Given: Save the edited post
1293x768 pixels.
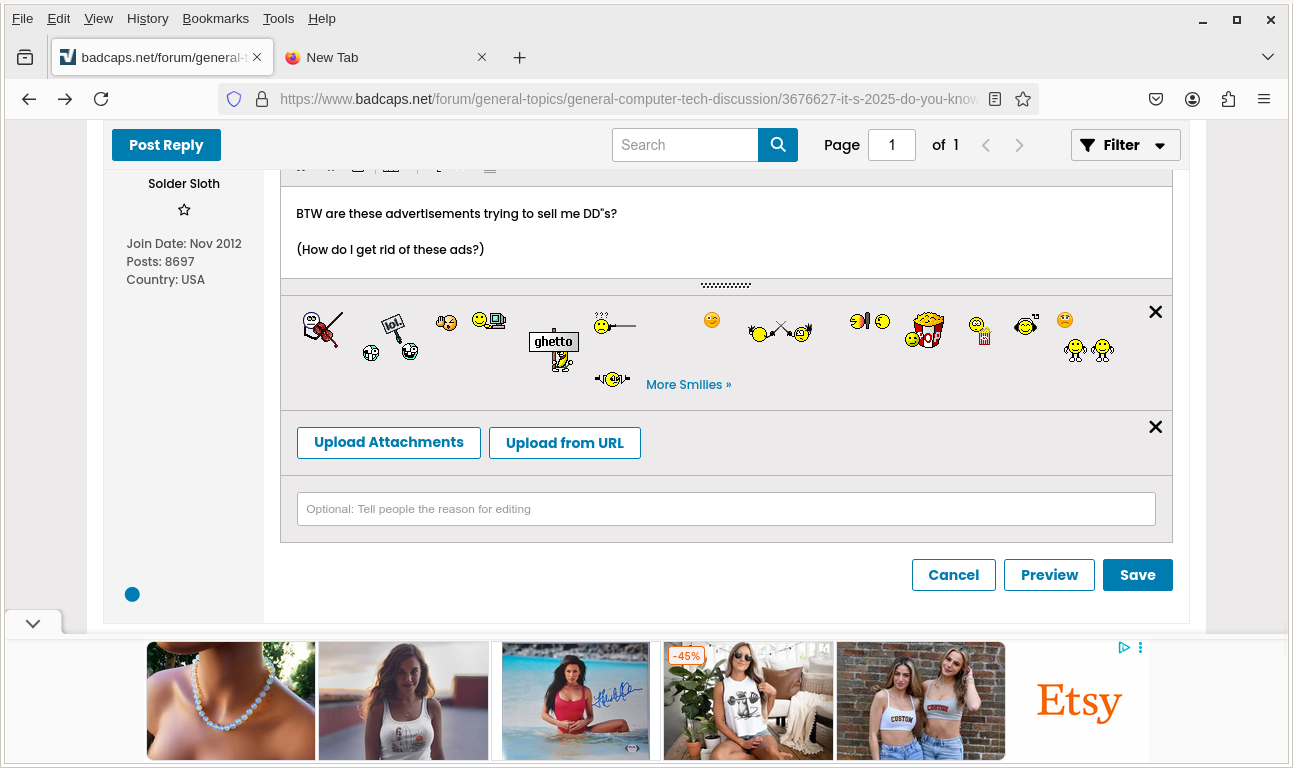Looking at the screenshot, I should tap(1137, 575).
